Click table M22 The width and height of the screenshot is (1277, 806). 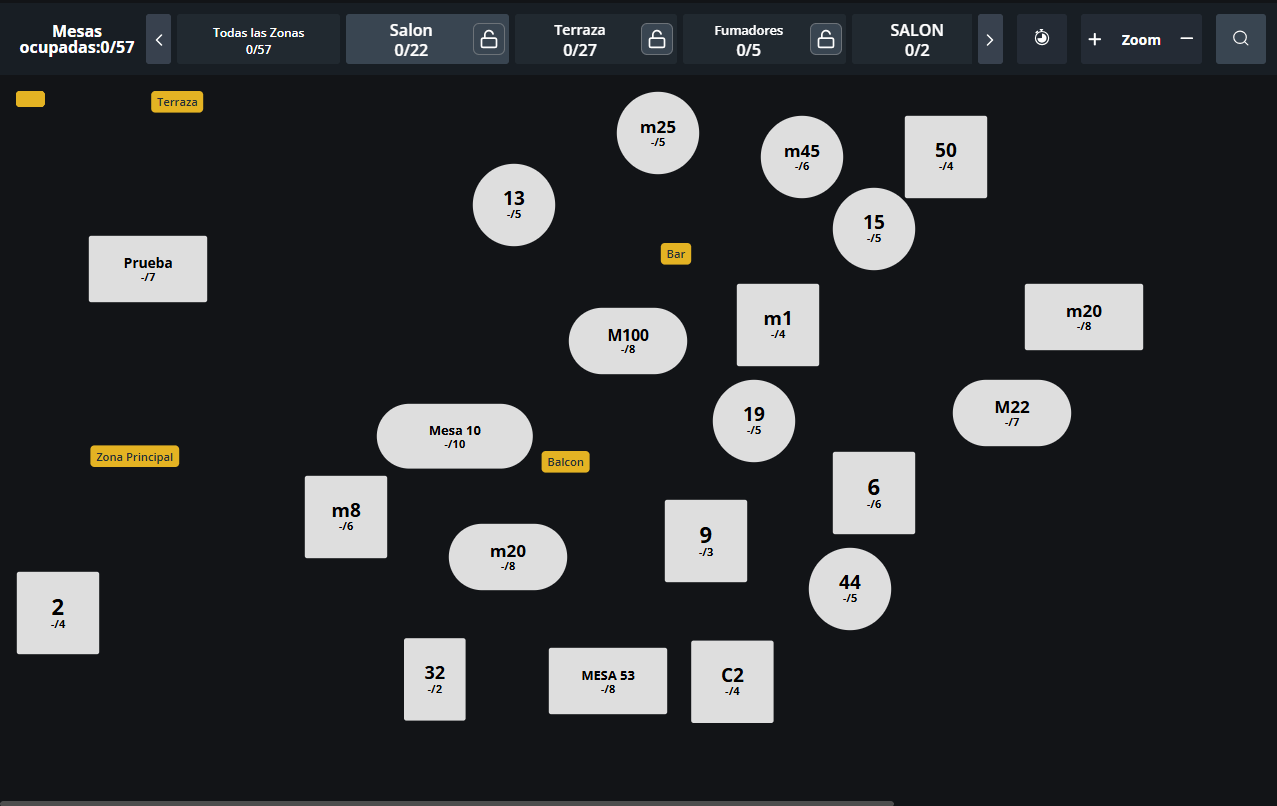pyautogui.click(x=1012, y=413)
